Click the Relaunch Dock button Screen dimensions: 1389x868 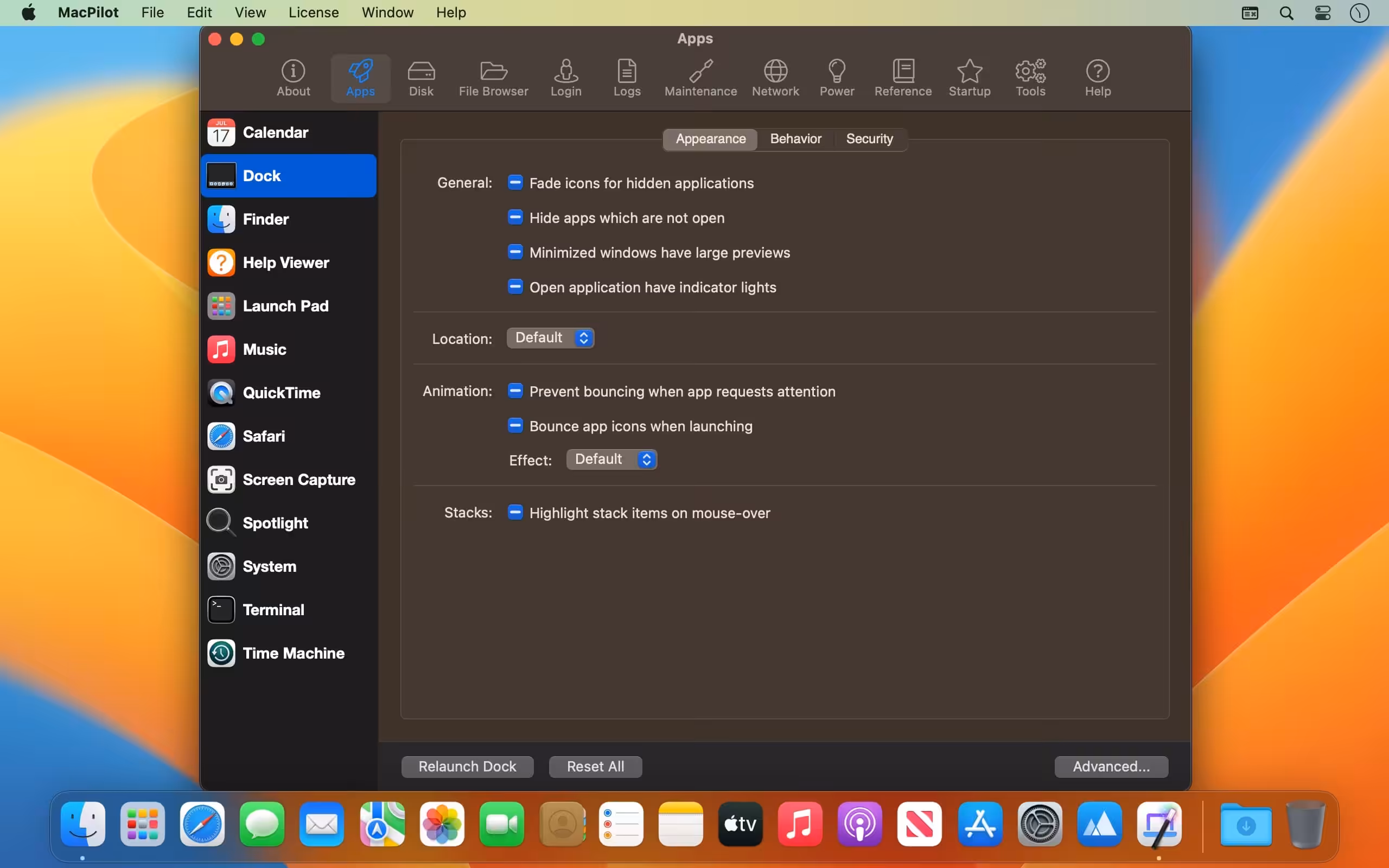pos(467,767)
